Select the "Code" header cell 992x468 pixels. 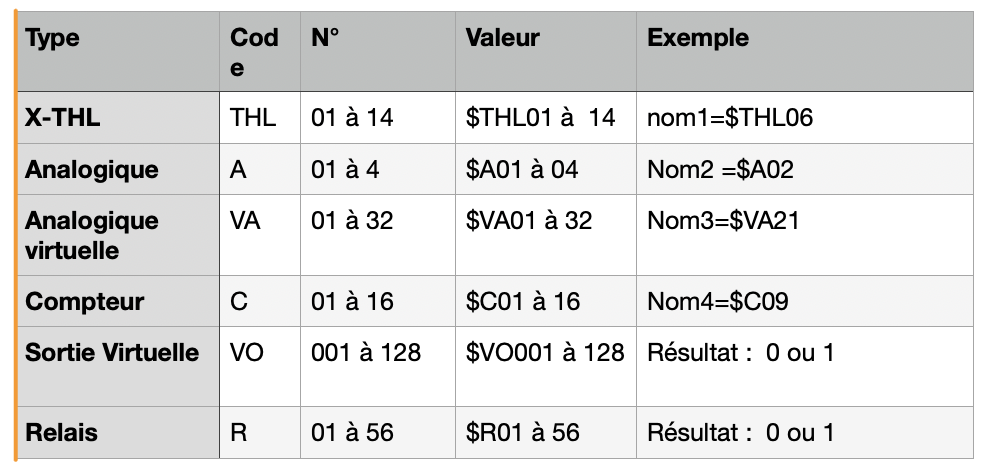tap(254, 52)
